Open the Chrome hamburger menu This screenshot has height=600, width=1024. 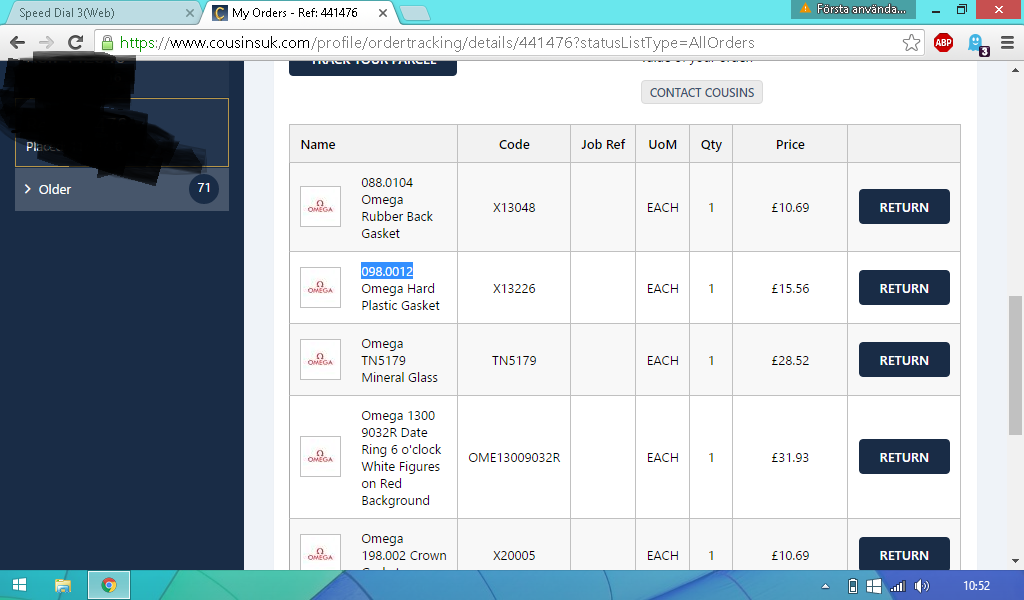click(x=1007, y=43)
